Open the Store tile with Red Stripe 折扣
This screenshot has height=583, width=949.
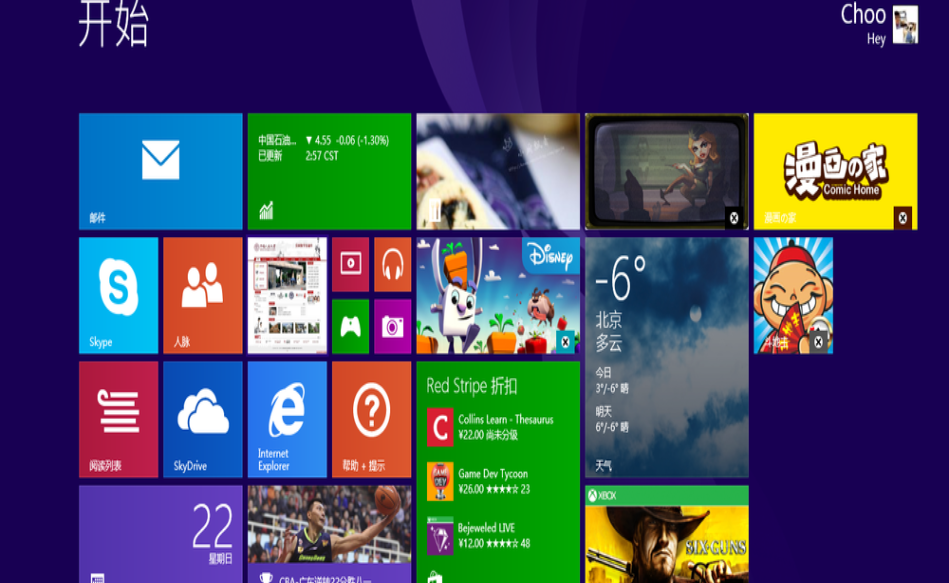click(498, 472)
